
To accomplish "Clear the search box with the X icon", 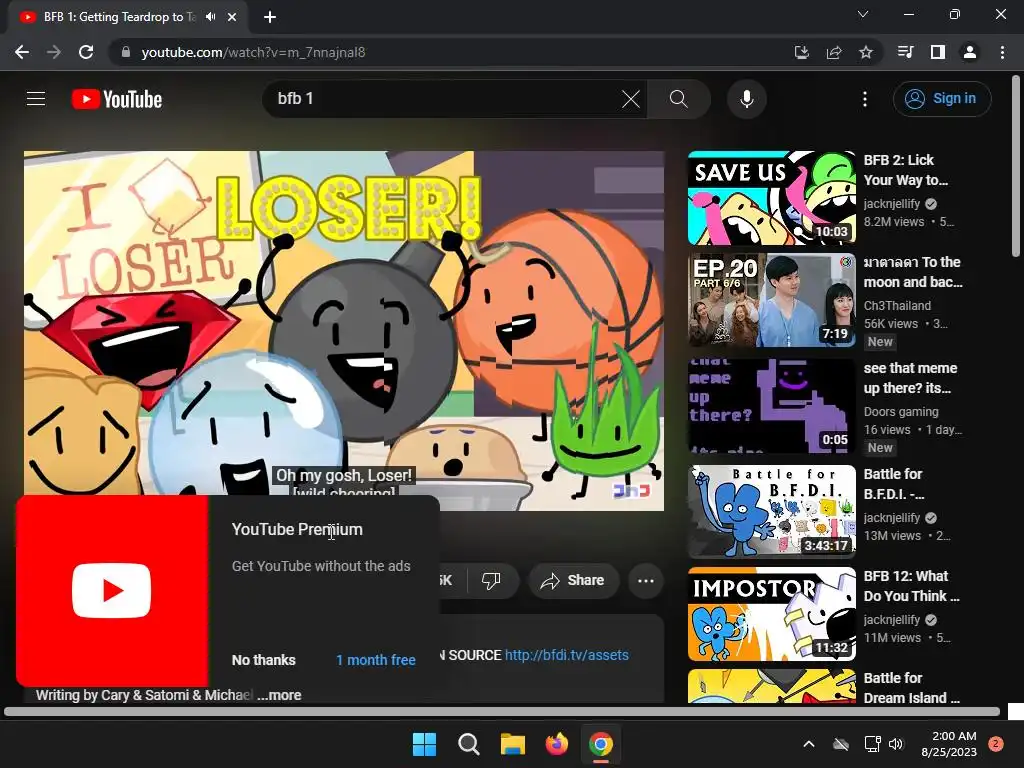I will pyautogui.click(x=631, y=99).
